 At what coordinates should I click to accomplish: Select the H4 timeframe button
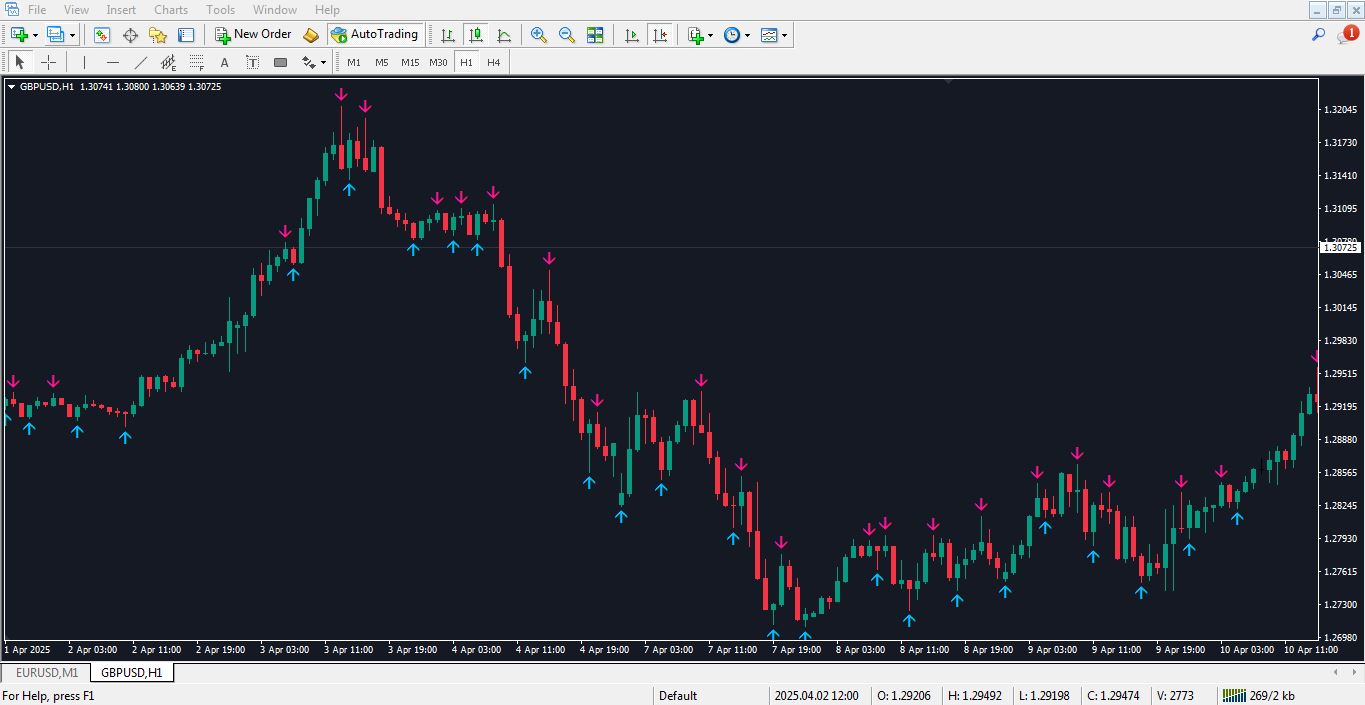[493, 62]
